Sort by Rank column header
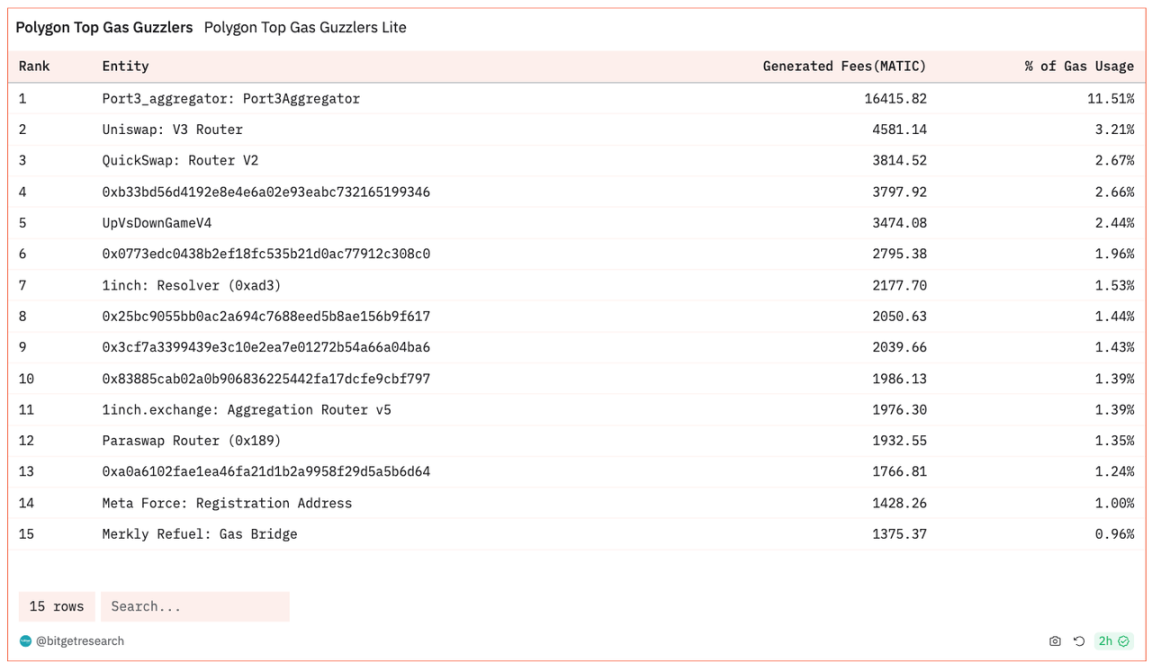1152x671 pixels. 34,66
